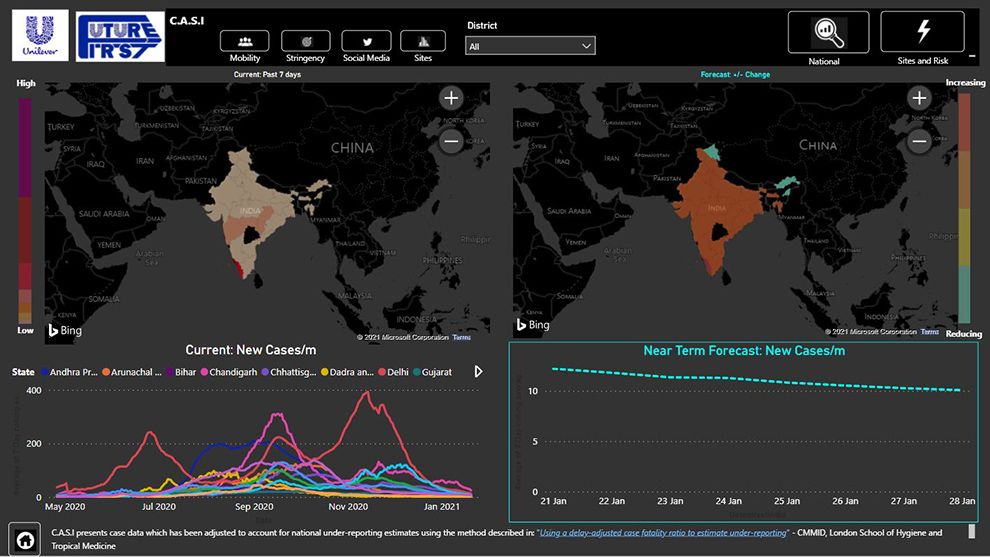Select the Bihar legend entry

(x=181, y=372)
